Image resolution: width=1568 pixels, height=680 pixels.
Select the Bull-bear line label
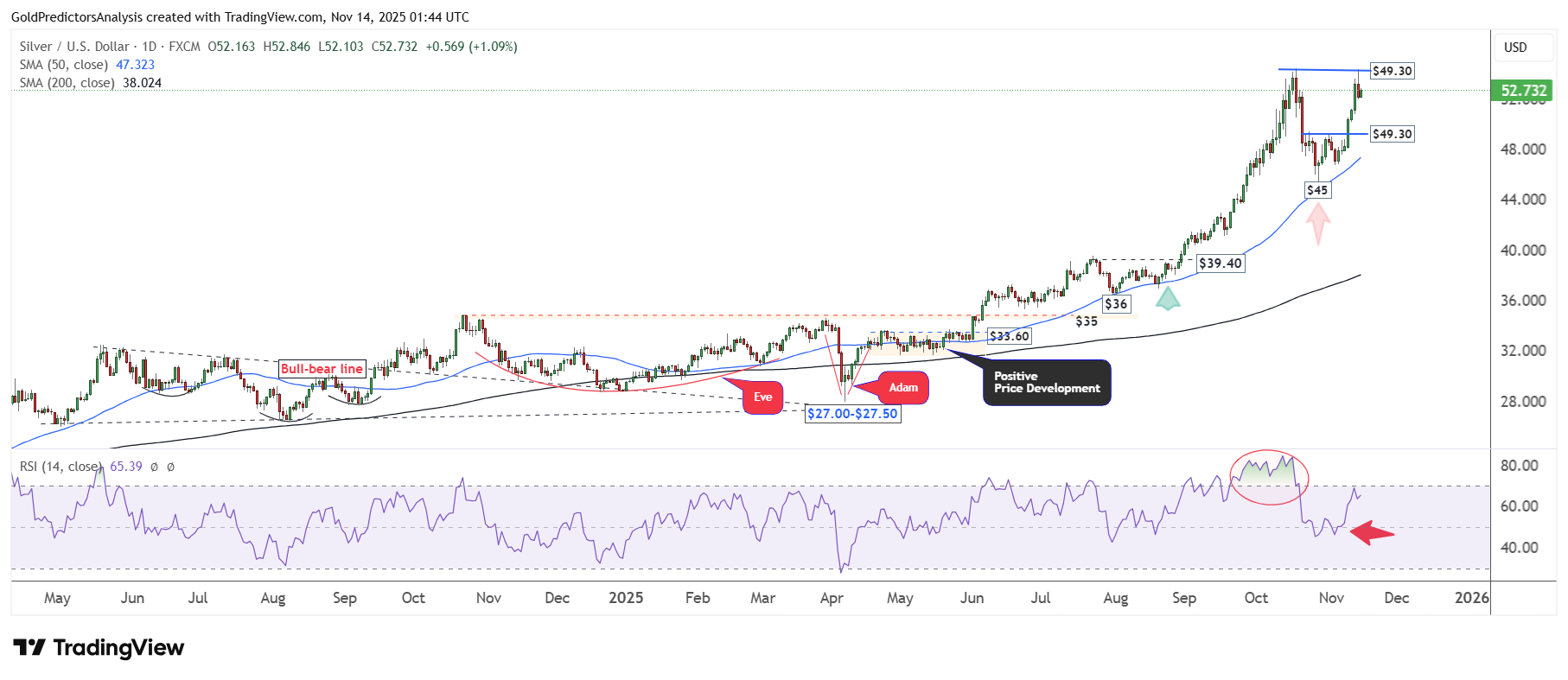coord(322,369)
